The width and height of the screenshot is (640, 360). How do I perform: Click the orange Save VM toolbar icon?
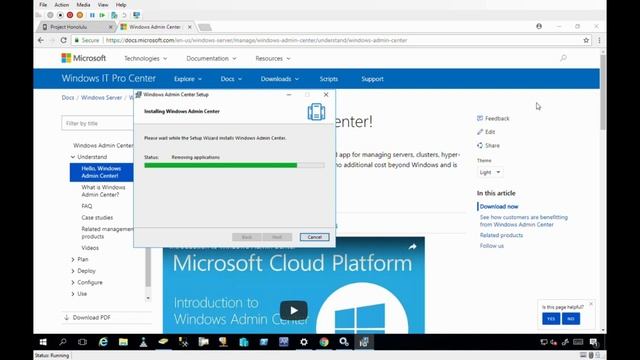pyautogui.click(x=80, y=15)
